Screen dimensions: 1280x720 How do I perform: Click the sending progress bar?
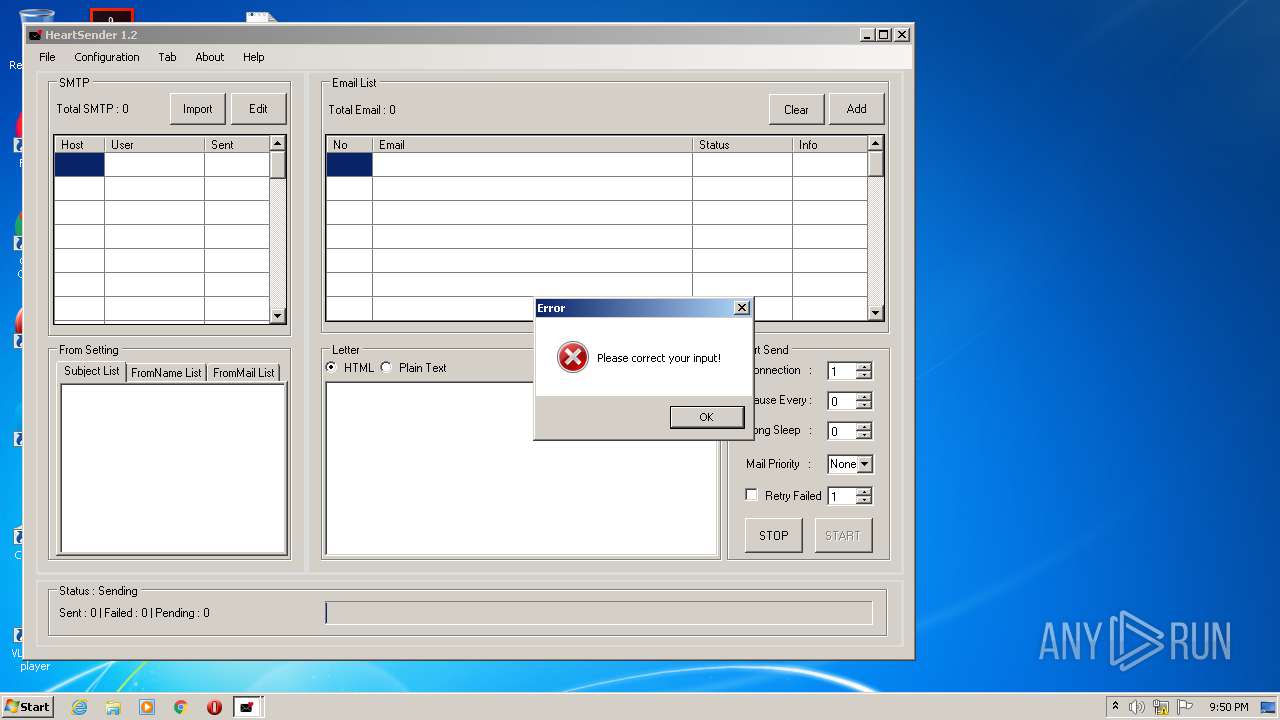point(599,613)
